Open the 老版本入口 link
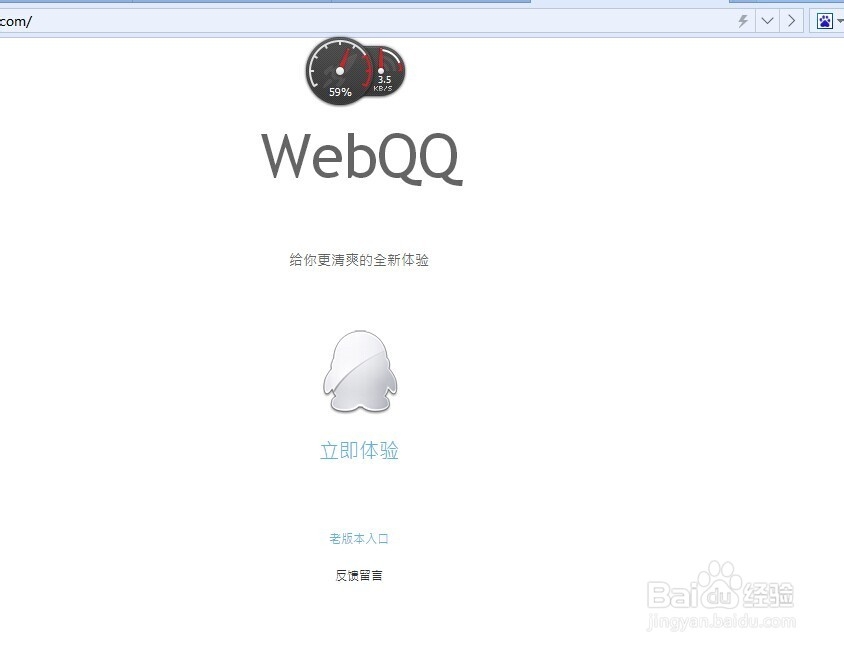 pos(358,538)
